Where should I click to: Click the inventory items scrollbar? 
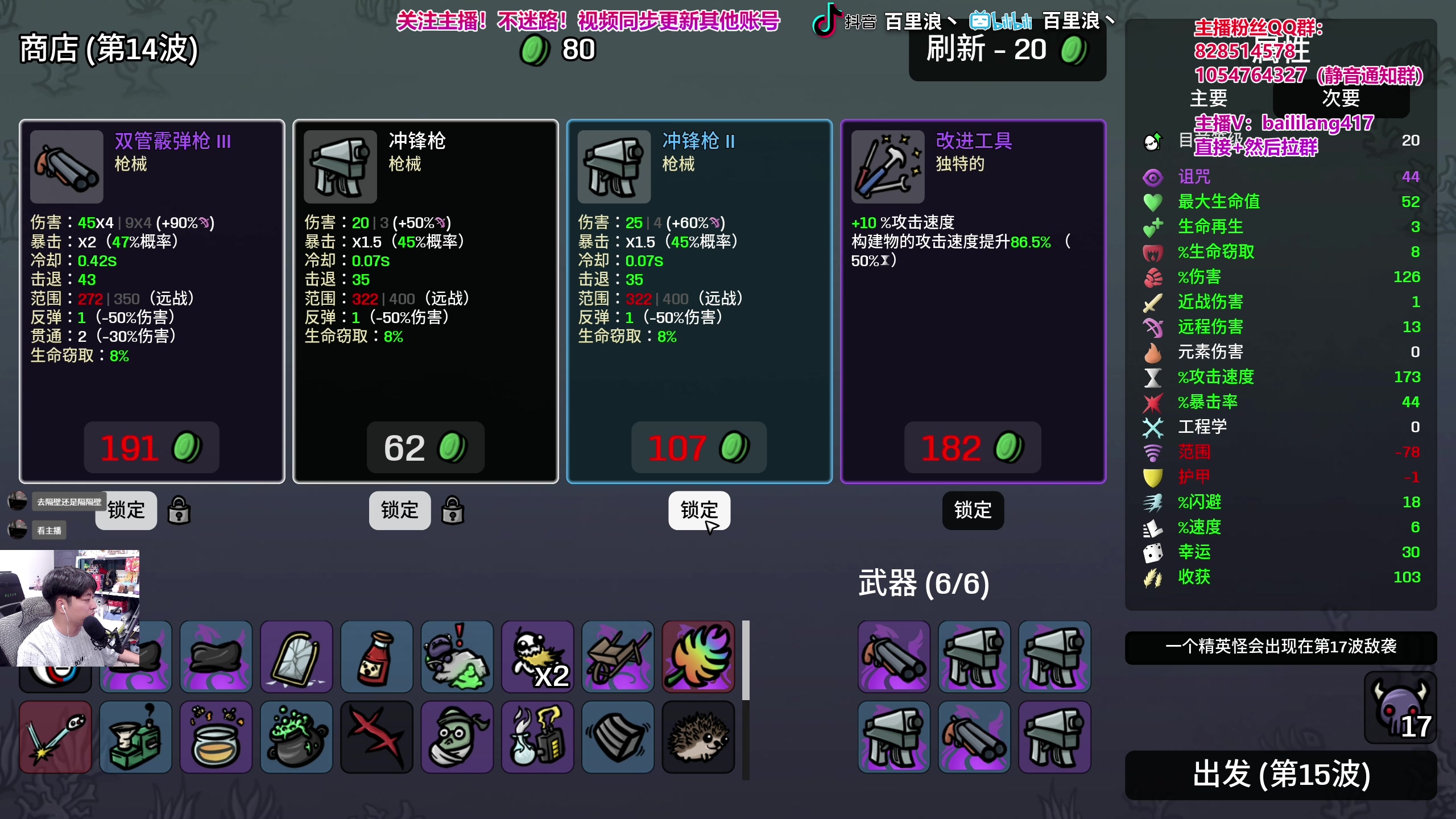[746, 660]
